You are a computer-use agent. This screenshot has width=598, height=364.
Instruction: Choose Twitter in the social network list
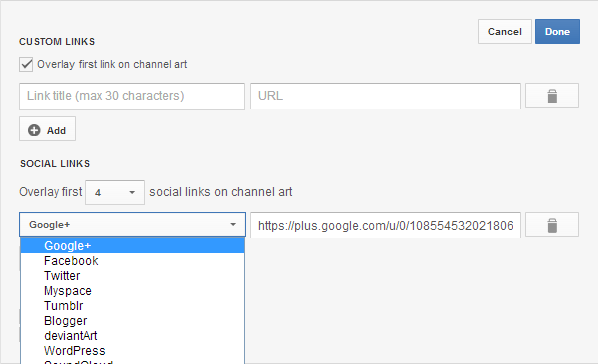tap(132, 276)
